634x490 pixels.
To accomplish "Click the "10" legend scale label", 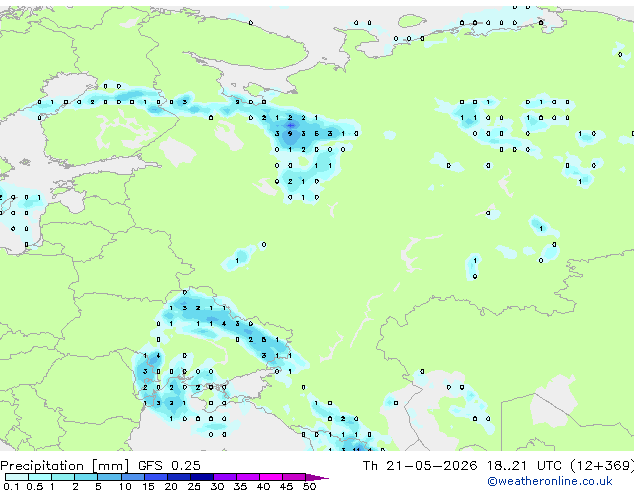I will (125, 486).
